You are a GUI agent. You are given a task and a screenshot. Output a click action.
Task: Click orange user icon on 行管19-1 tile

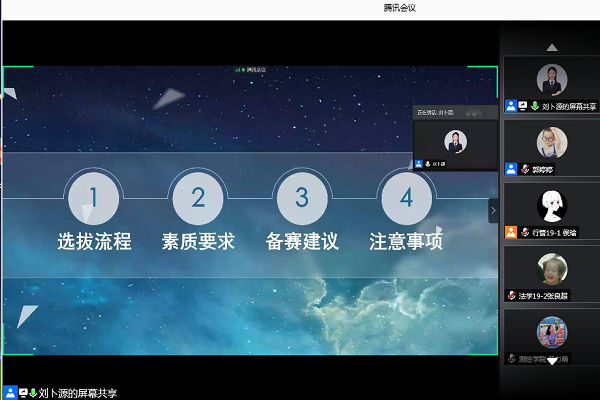[x=511, y=232]
